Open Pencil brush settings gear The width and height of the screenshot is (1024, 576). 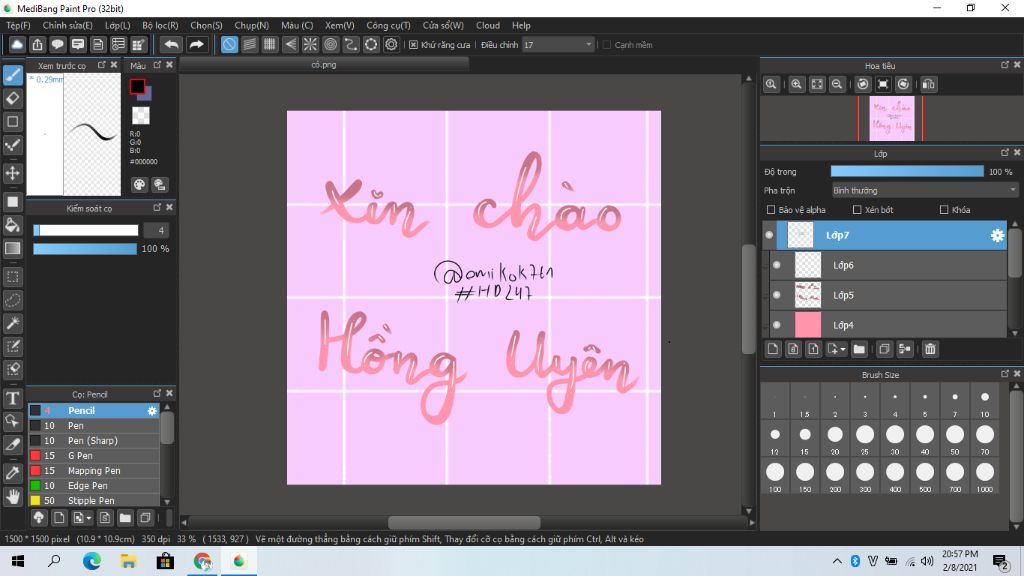(x=152, y=411)
